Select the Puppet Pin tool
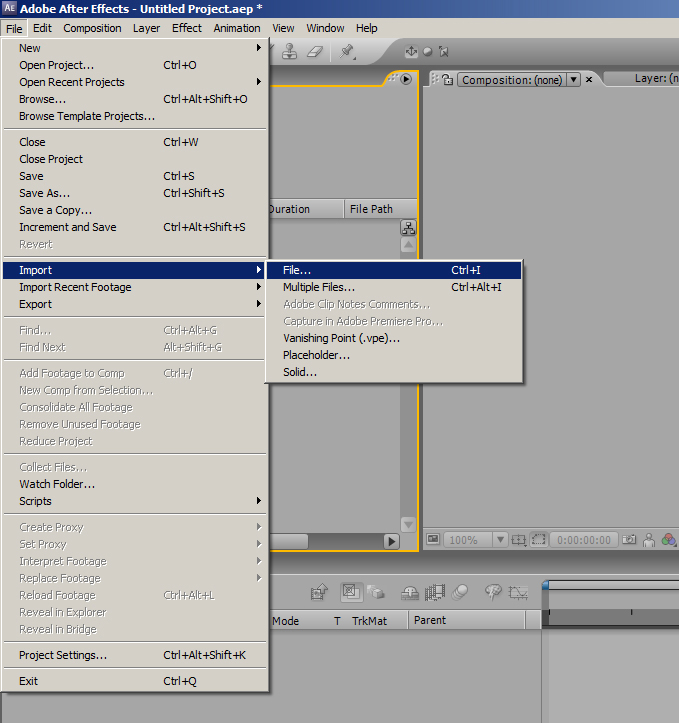679x723 pixels. [x=347, y=51]
